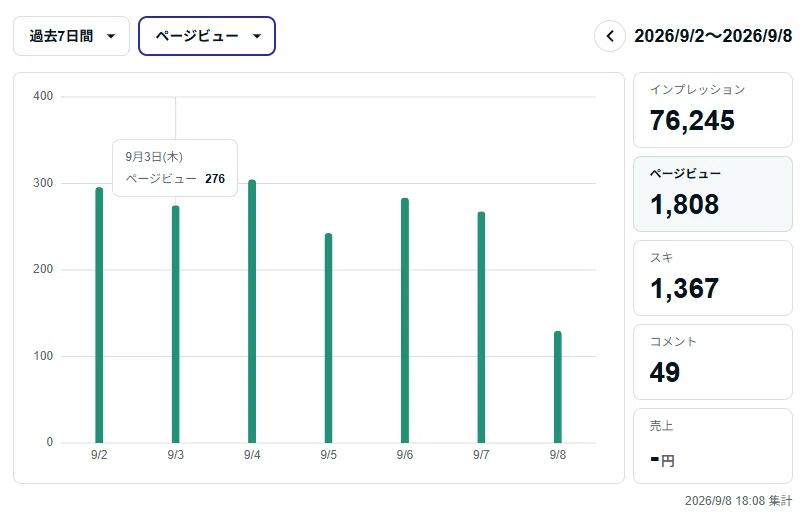
Task: Open the ページビュー metric dropdown
Action: (207, 36)
